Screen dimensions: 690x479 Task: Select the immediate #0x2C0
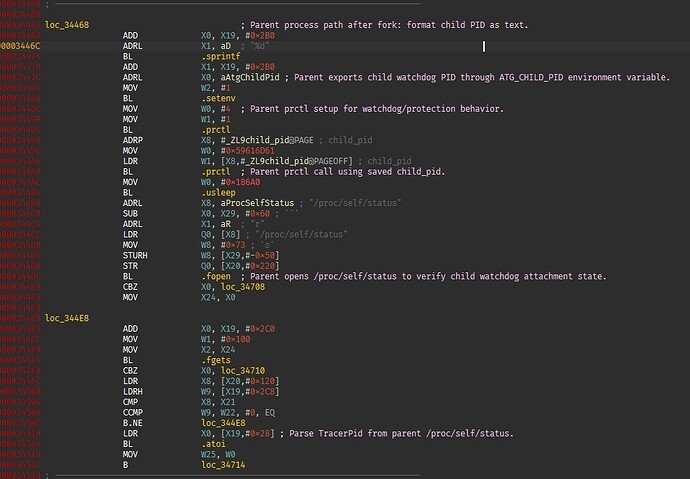(260, 329)
